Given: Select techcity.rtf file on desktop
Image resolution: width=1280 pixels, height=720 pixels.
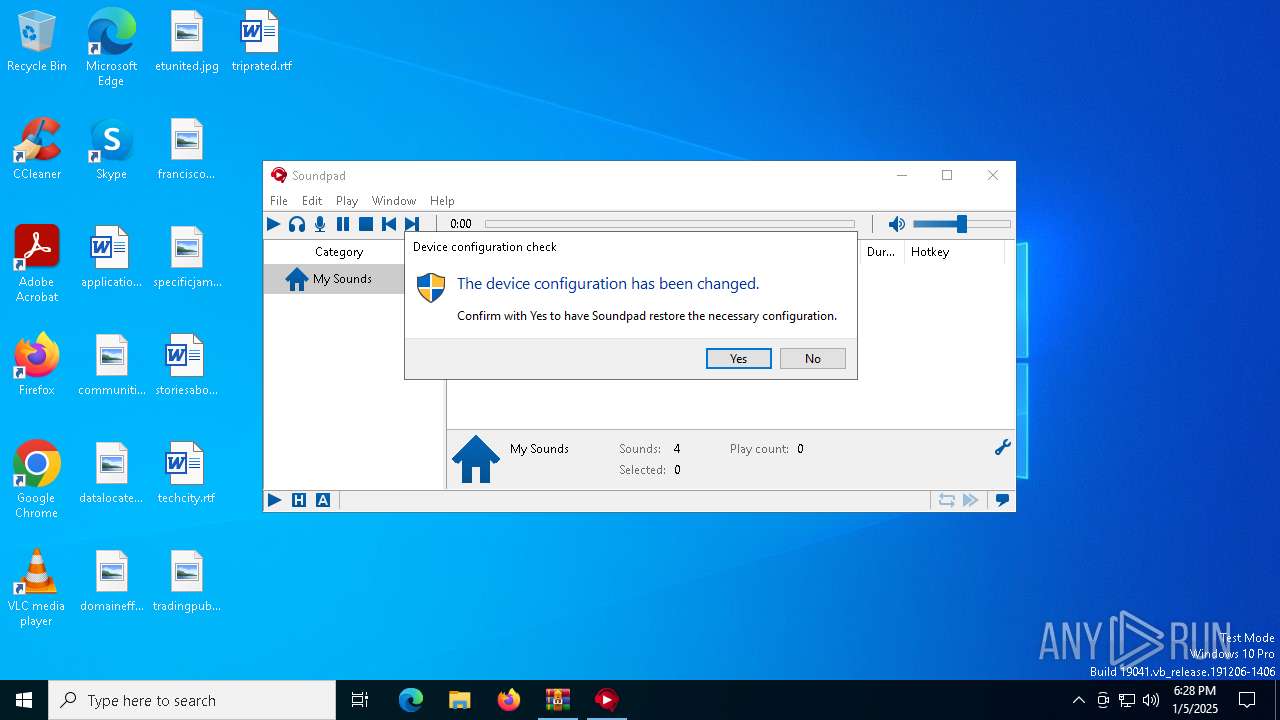Looking at the screenshot, I should [186, 474].
